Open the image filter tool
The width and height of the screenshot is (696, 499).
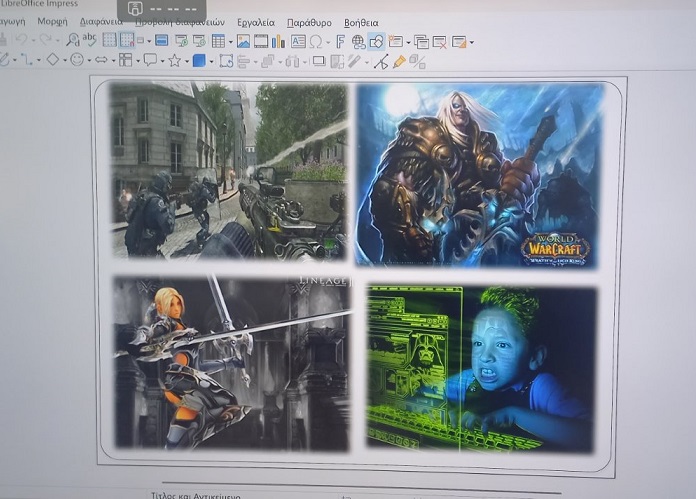coord(354,61)
